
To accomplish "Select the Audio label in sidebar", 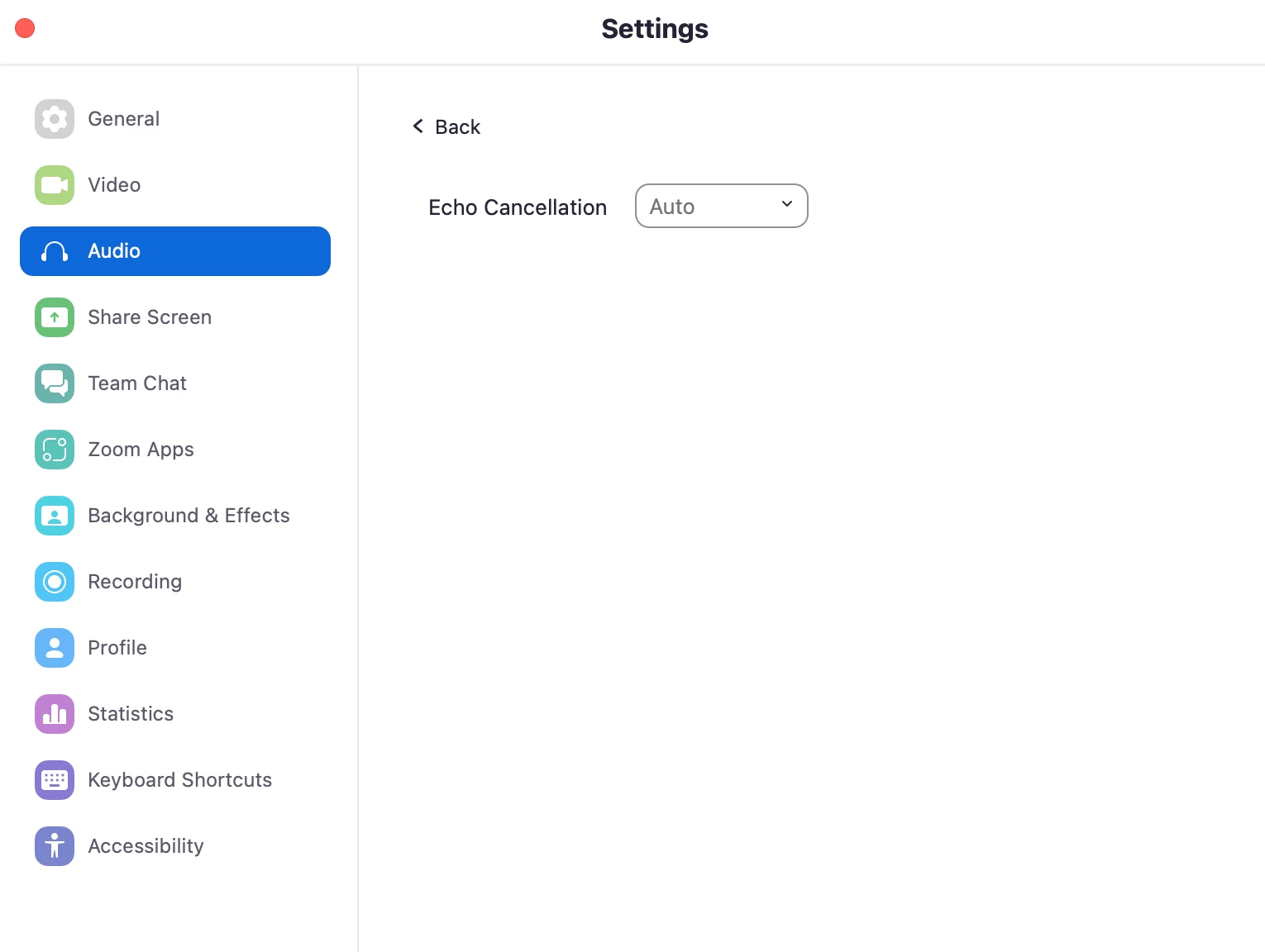I will click(114, 251).
